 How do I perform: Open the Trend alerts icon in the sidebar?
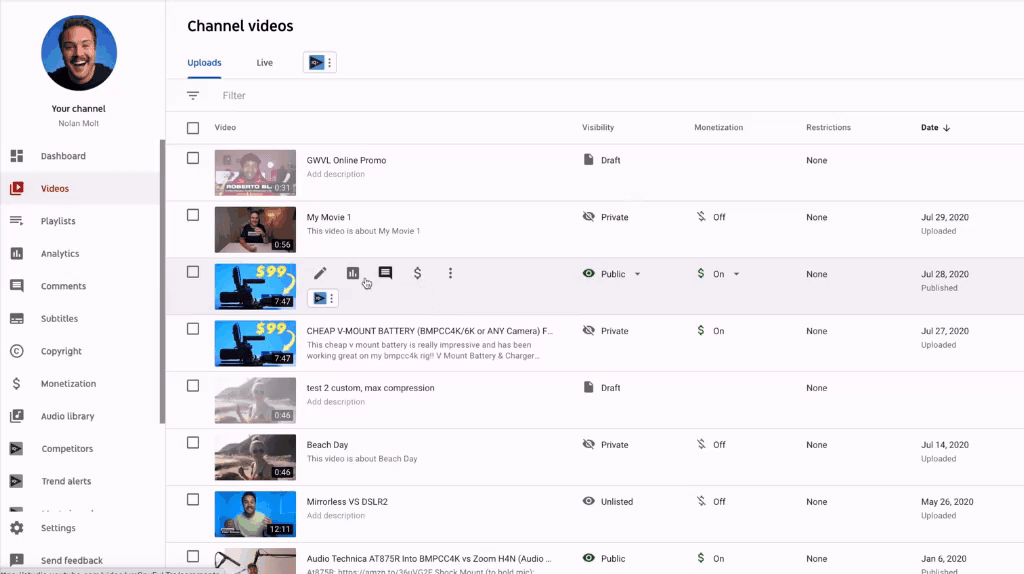click(x=16, y=481)
